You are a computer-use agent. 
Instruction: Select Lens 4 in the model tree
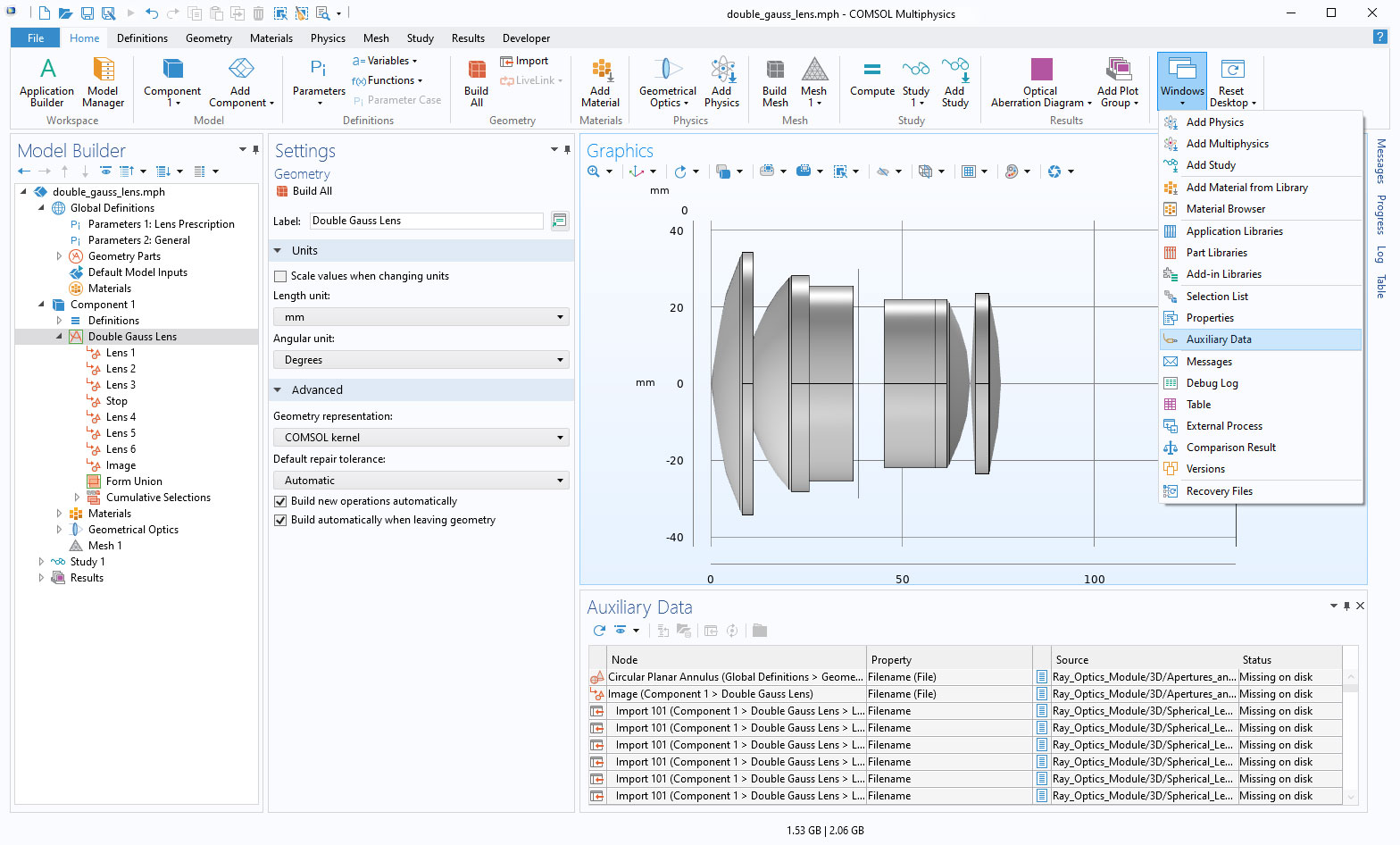pyautogui.click(x=121, y=417)
